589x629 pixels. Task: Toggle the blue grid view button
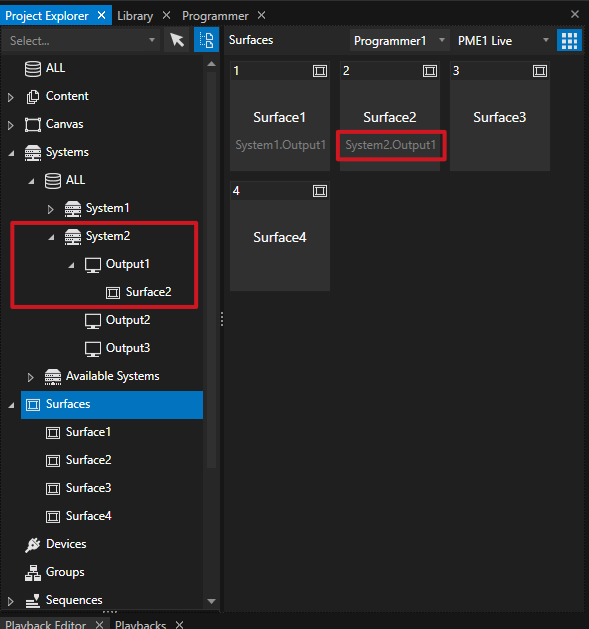pyautogui.click(x=569, y=41)
